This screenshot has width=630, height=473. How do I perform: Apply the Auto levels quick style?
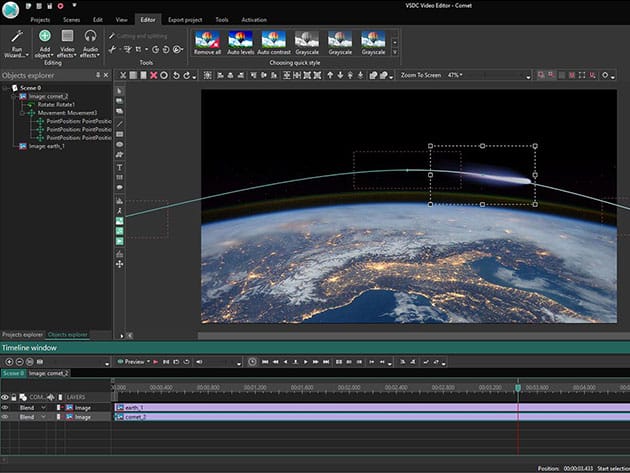point(241,42)
